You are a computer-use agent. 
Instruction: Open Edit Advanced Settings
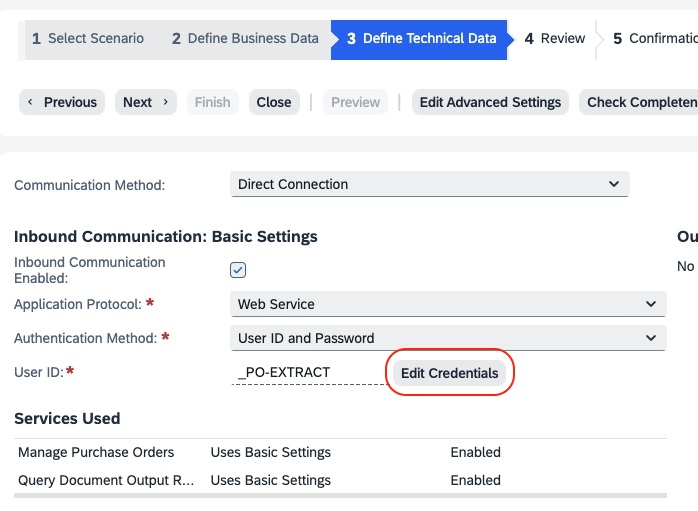(x=490, y=102)
